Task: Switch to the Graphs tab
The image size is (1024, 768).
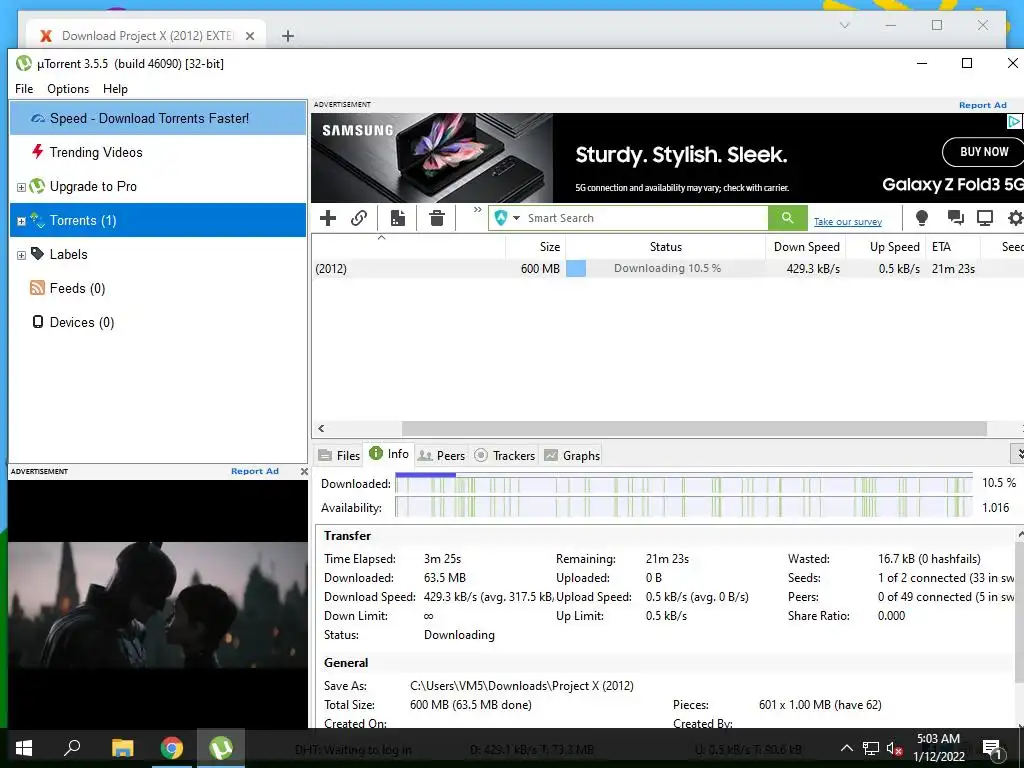Action: coord(572,455)
